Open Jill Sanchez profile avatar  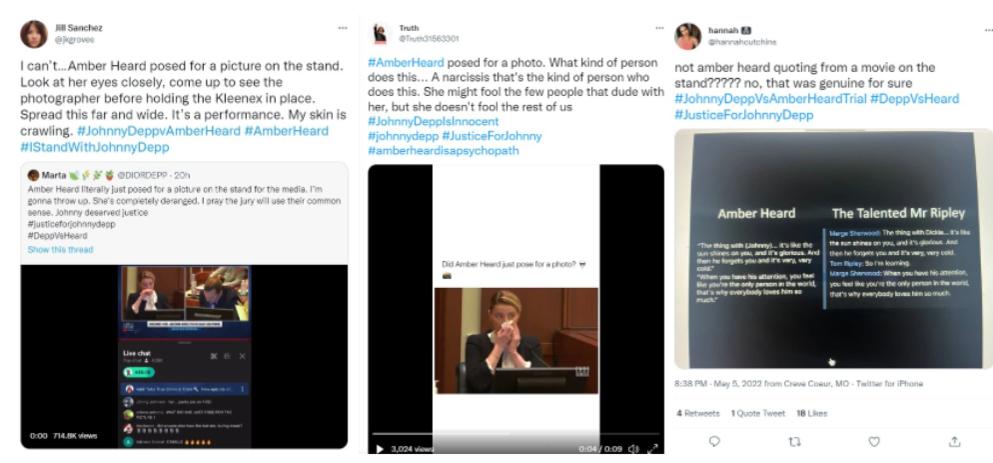coord(34,34)
